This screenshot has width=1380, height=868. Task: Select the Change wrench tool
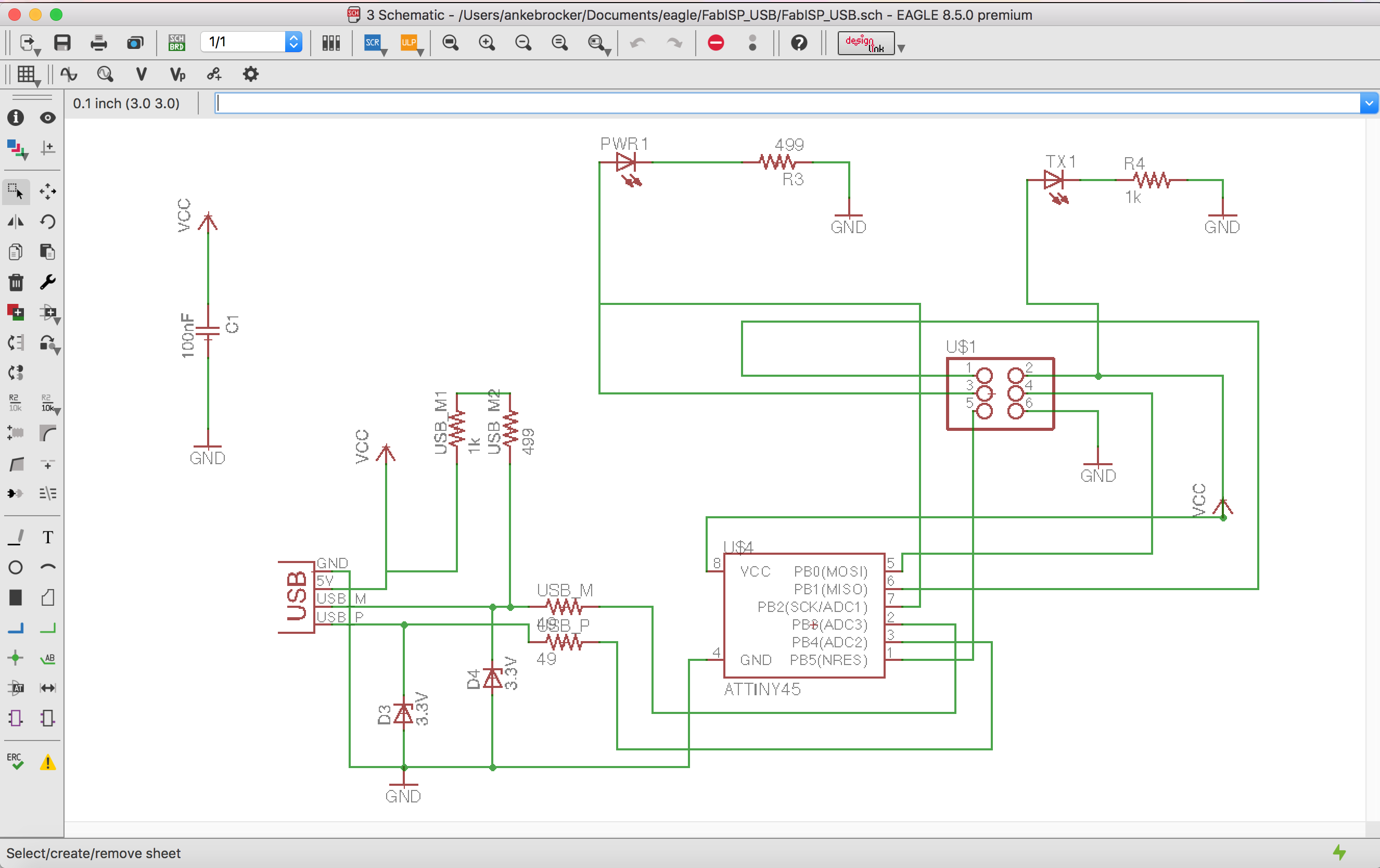pyautogui.click(x=47, y=283)
